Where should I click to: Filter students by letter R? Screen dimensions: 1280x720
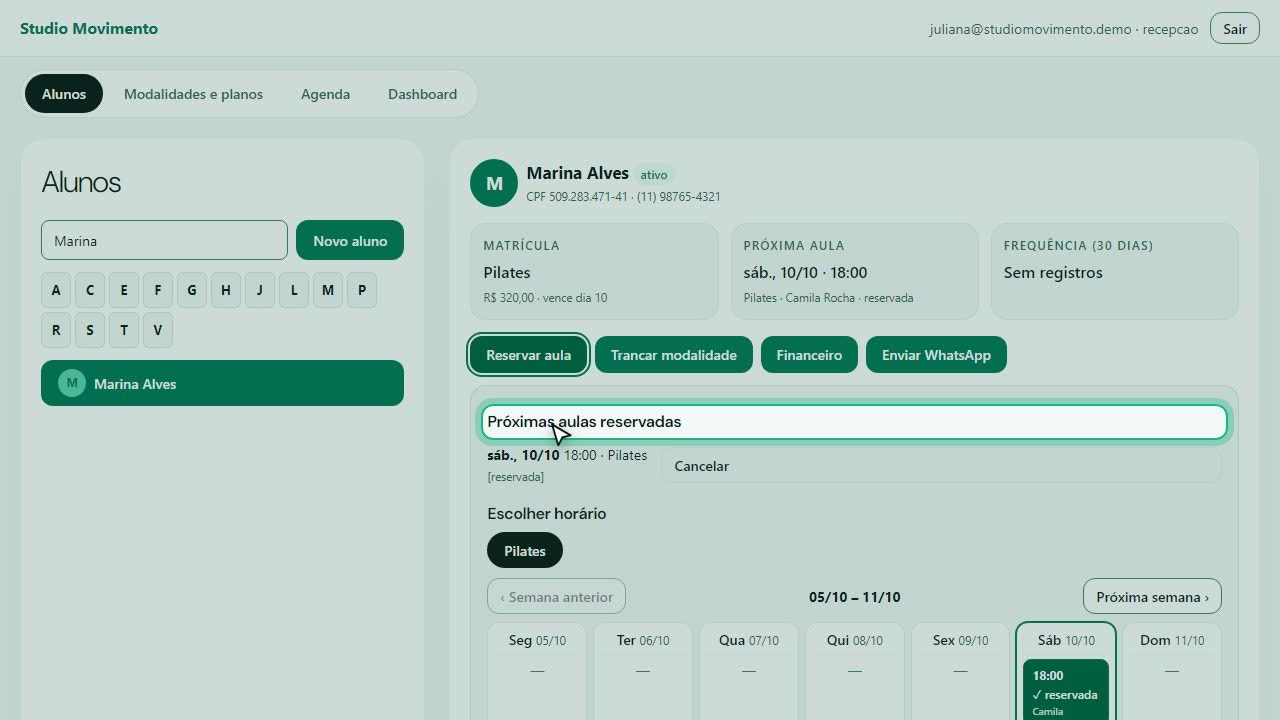click(56, 330)
